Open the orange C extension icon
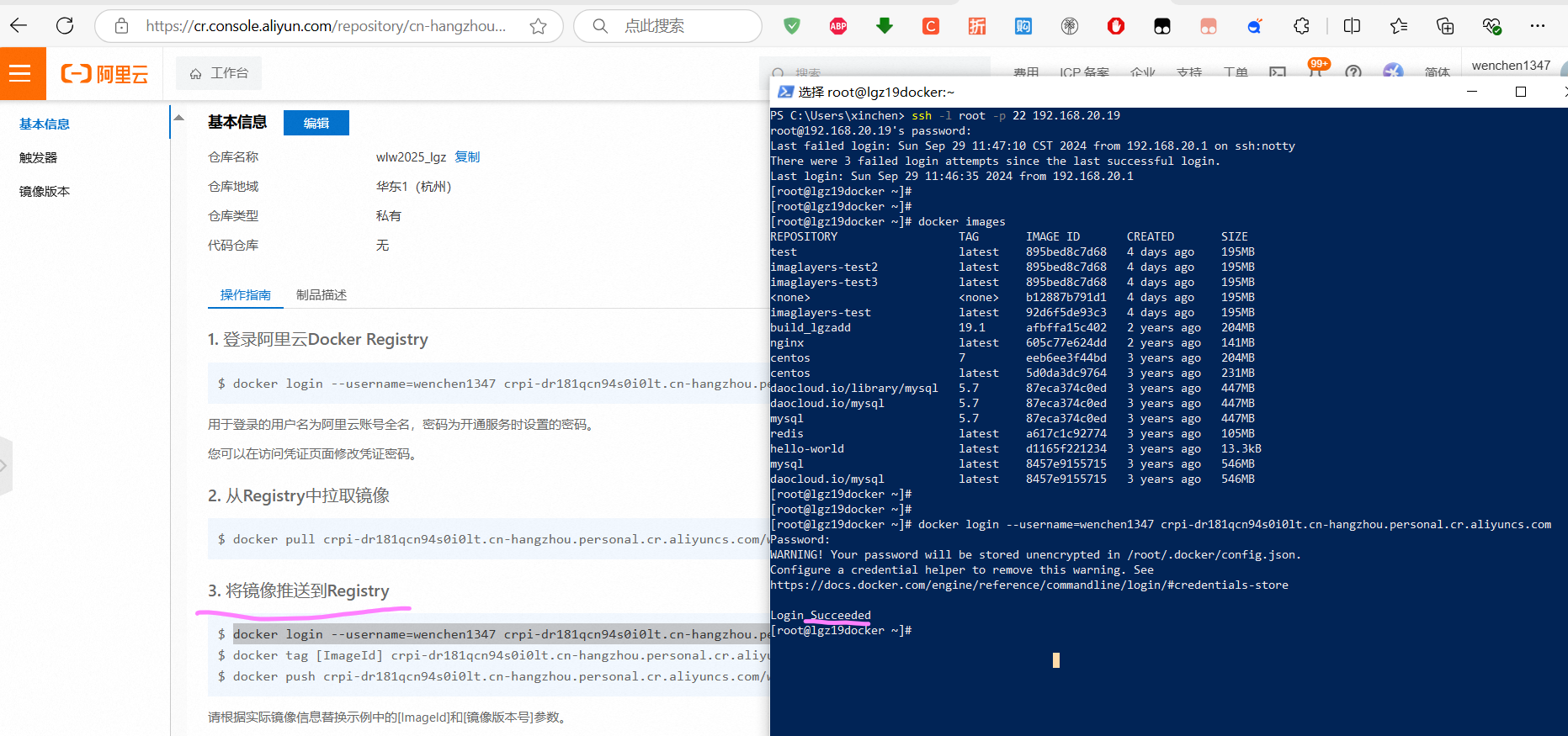Image resolution: width=1568 pixels, height=736 pixels. pos(931,26)
